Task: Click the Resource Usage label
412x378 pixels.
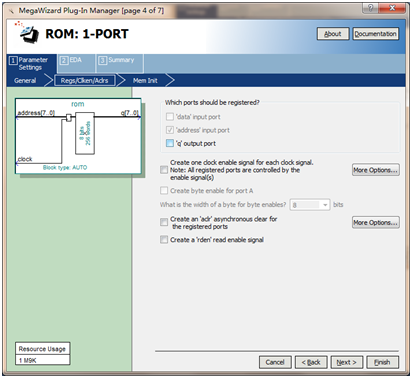Action: [42, 349]
